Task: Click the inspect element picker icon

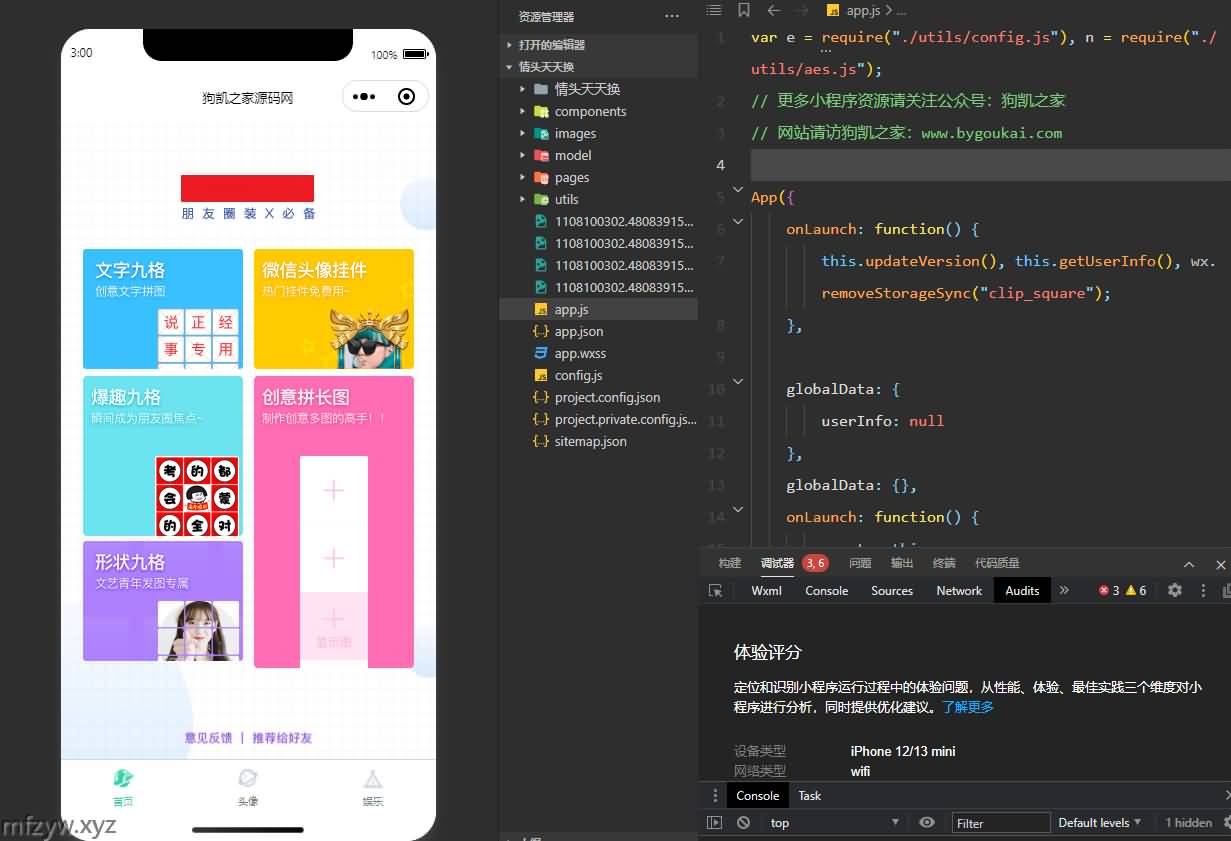Action: (715, 591)
